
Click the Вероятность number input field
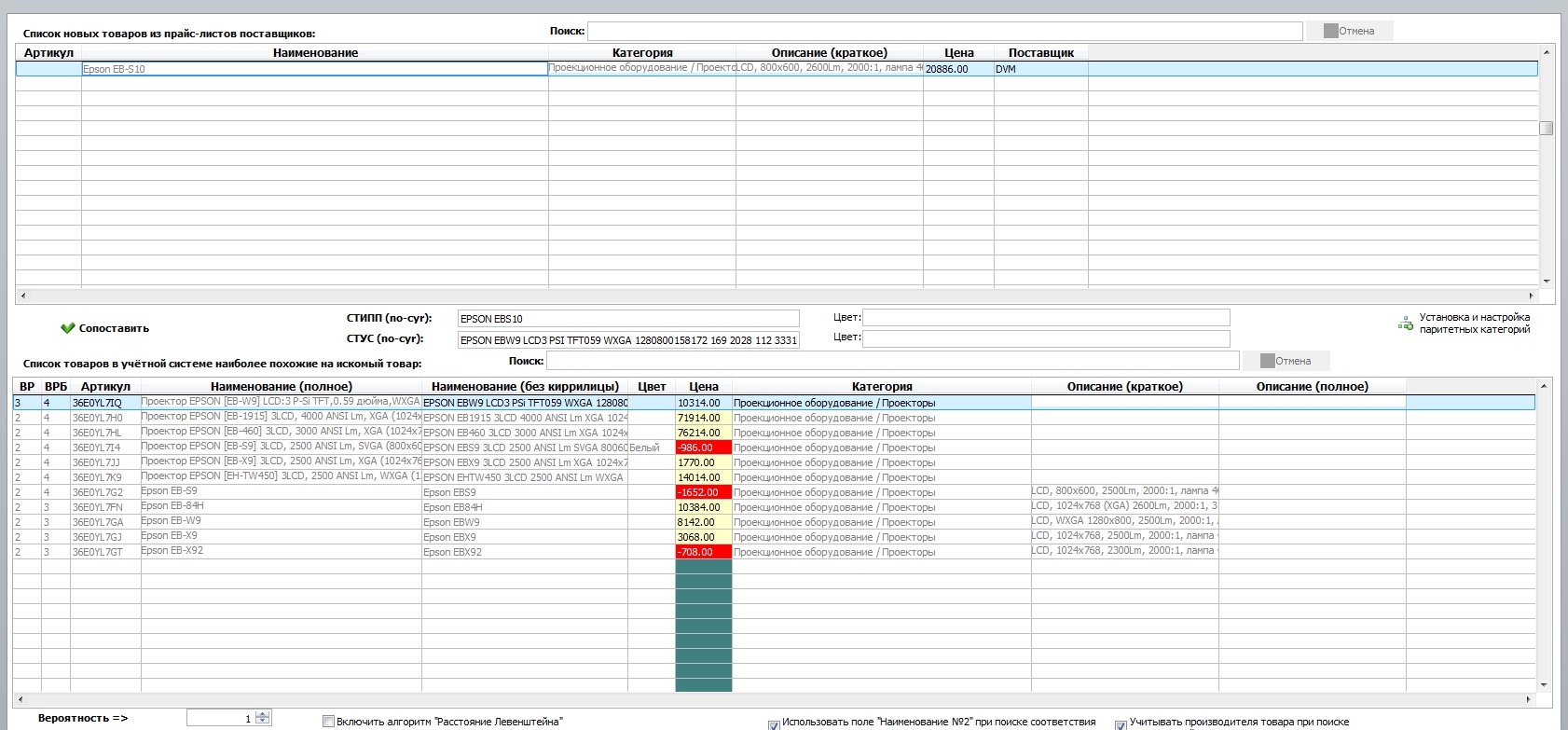[x=221, y=718]
